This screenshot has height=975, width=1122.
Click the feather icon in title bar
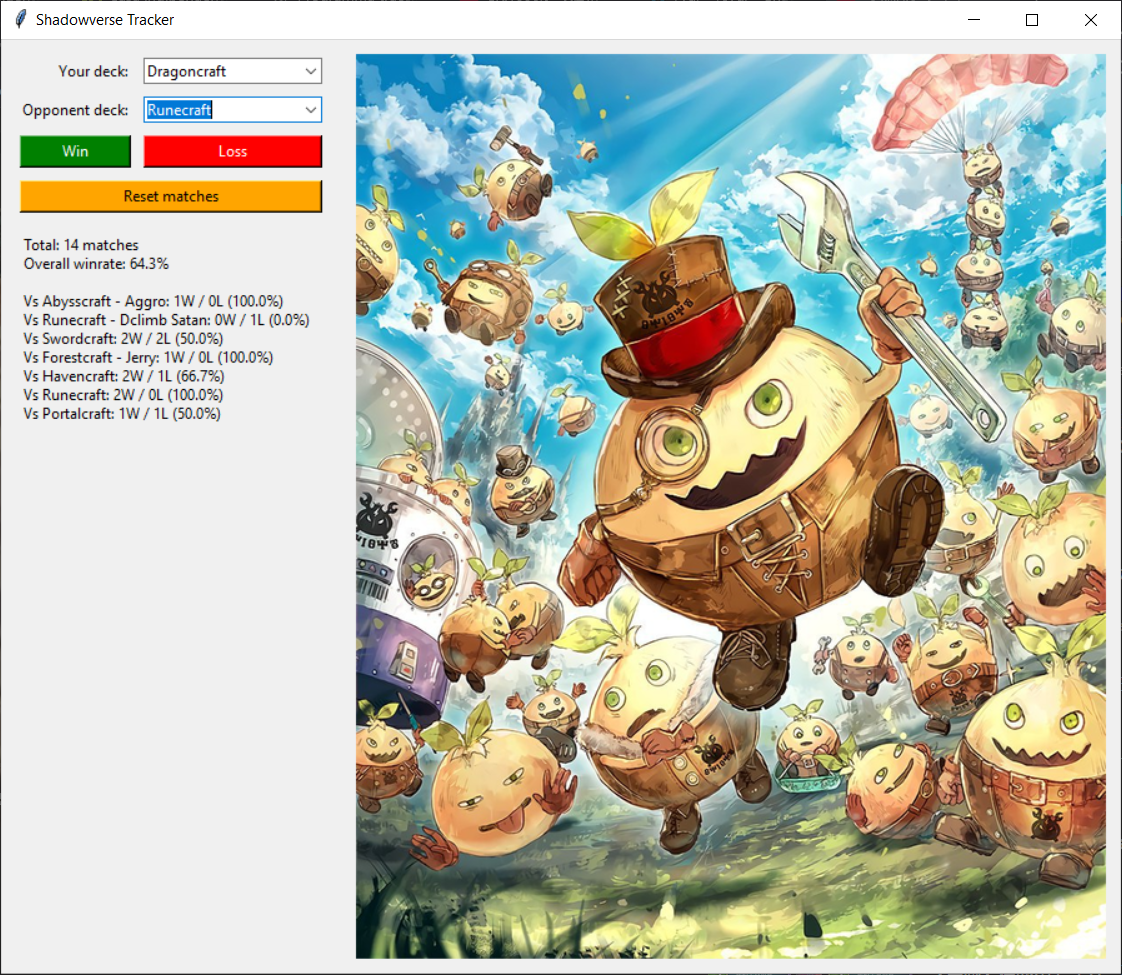click(21, 19)
